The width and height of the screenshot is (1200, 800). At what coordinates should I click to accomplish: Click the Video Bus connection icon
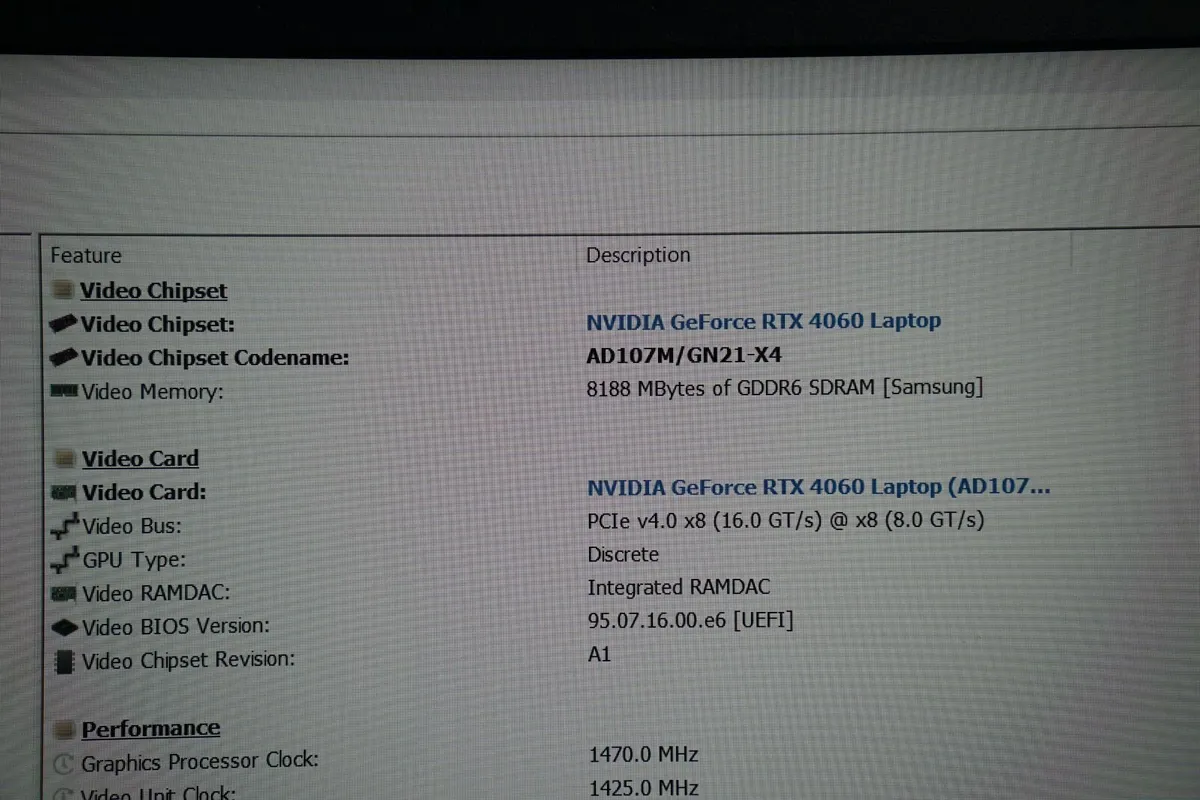click(64, 524)
